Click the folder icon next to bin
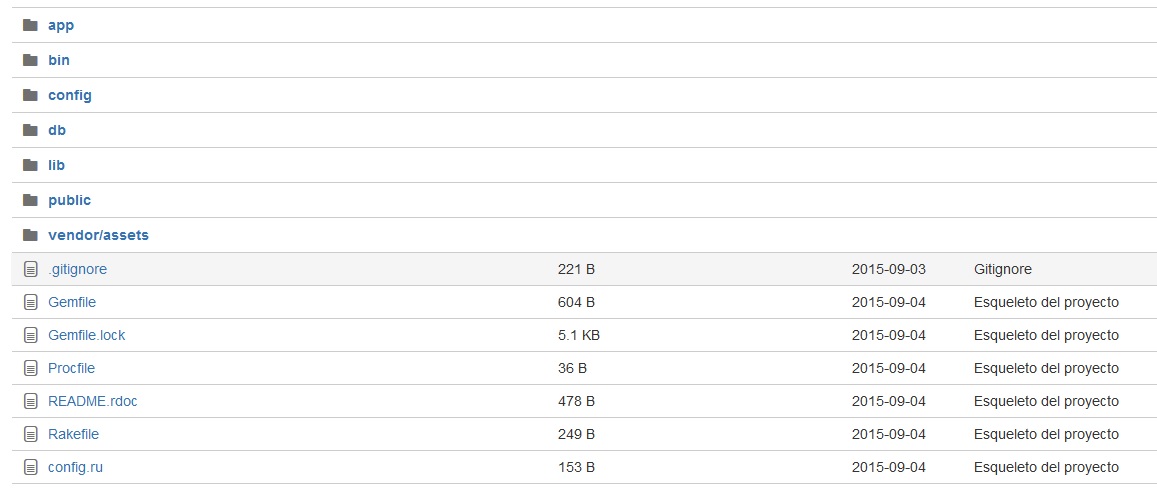The height and width of the screenshot is (502, 1157). point(30,60)
